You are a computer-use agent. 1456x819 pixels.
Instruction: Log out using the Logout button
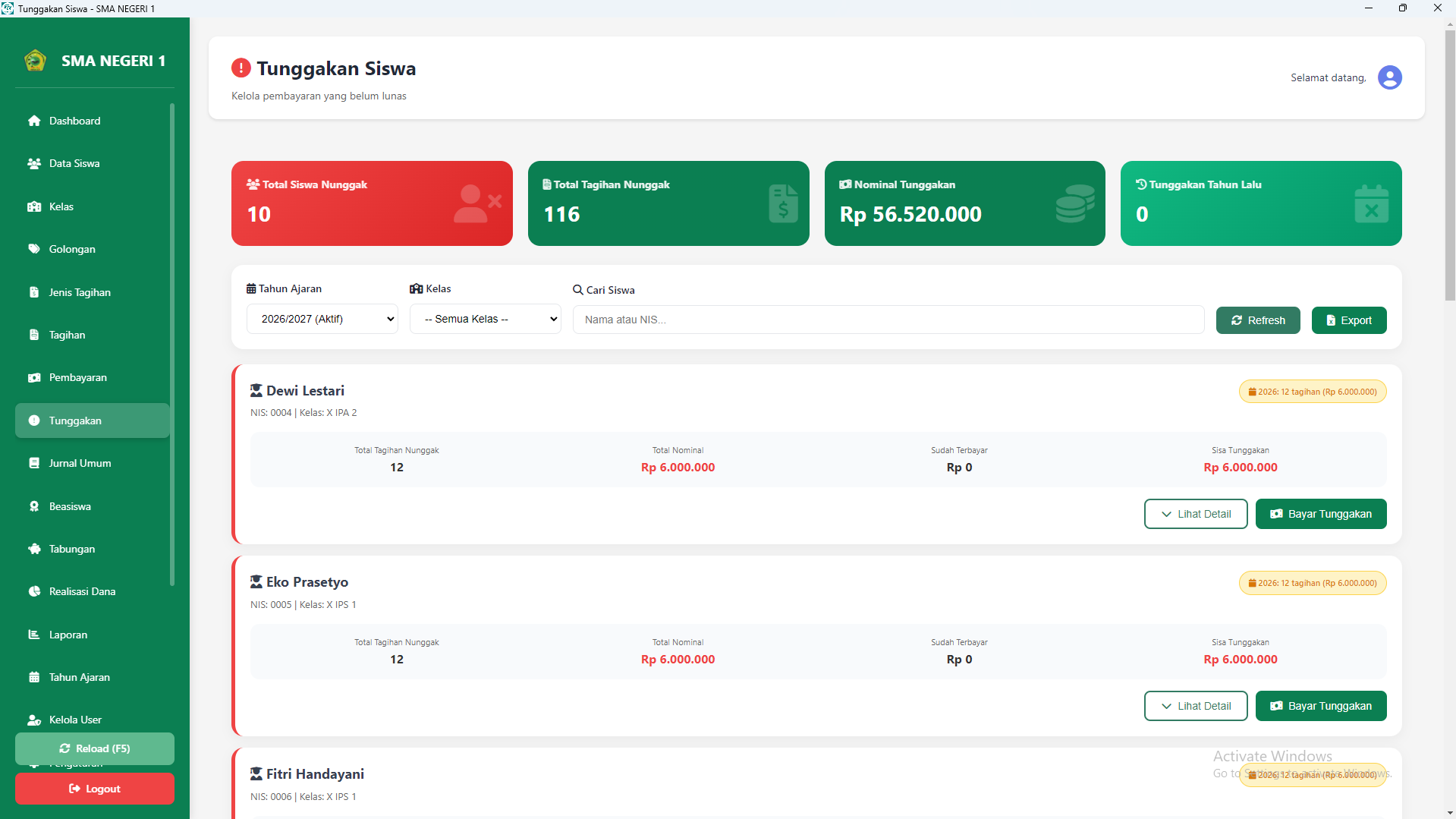click(x=95, y=789)
